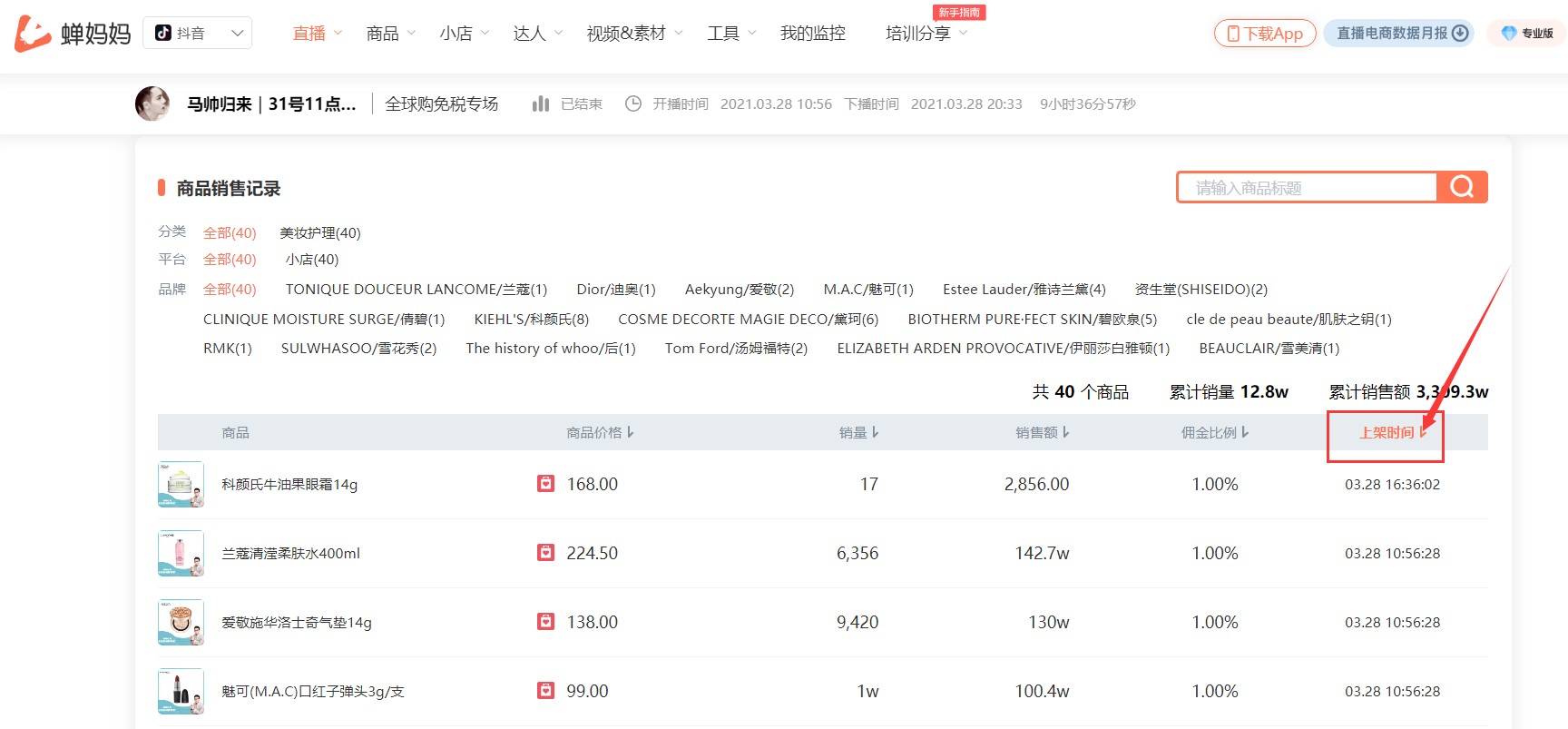Filter brand SULWHASOO/雪花秀(2)
The width and height of the screenshot is (1568, 729).
358,349
